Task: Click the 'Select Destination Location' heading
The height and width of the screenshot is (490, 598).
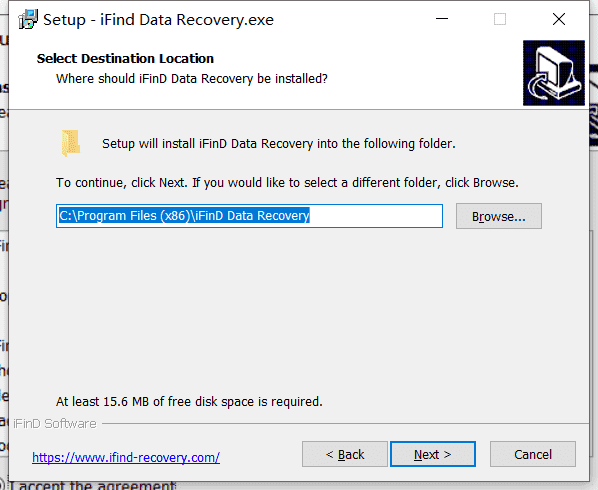Action: click(125, 58)
